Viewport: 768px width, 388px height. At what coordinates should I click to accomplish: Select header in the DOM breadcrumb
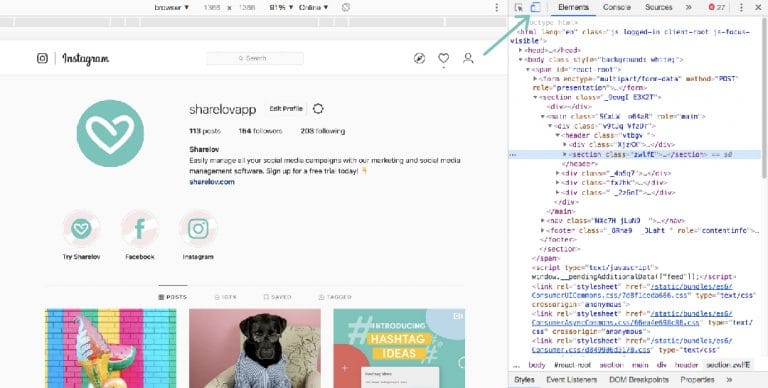[x=686, y=365]
